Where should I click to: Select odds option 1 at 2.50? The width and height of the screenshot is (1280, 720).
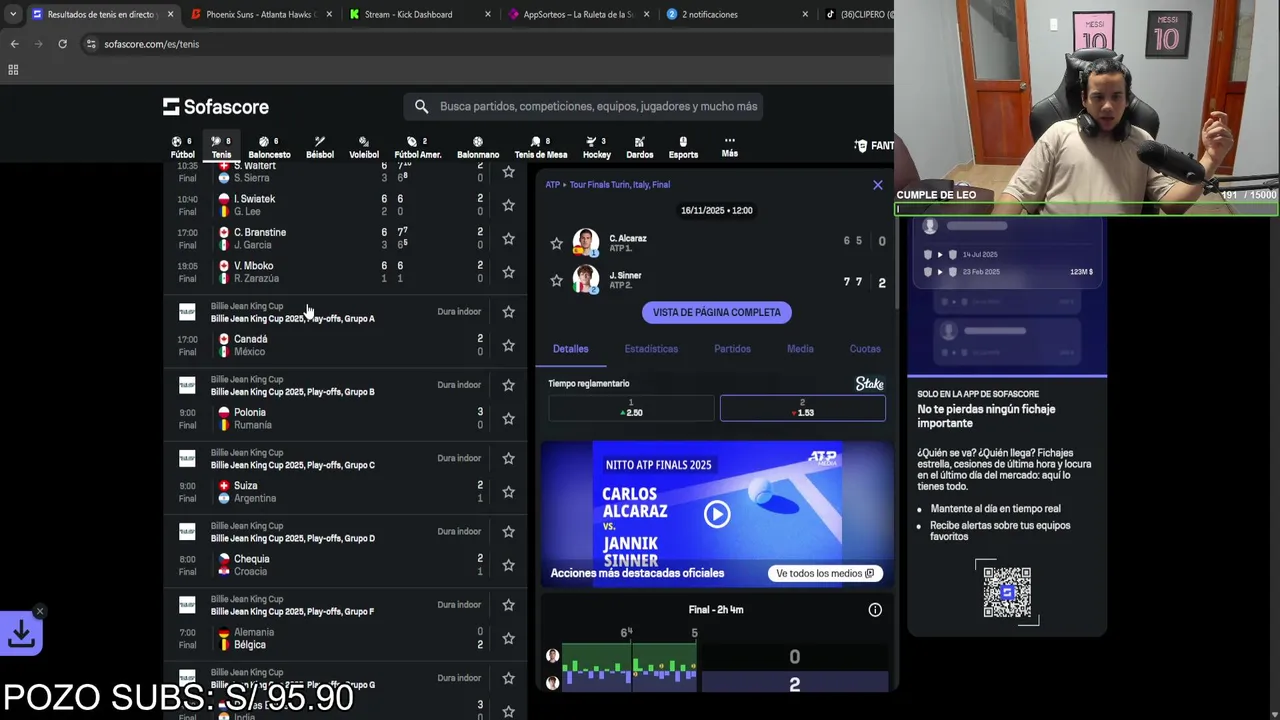tap(631, 408)
